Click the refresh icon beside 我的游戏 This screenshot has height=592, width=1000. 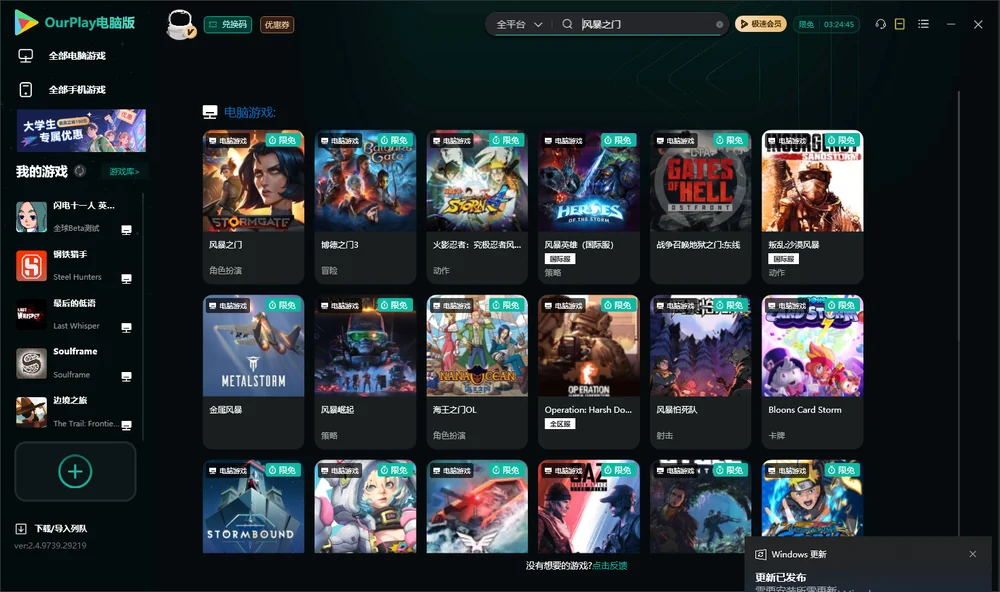[x=80, y=171]
